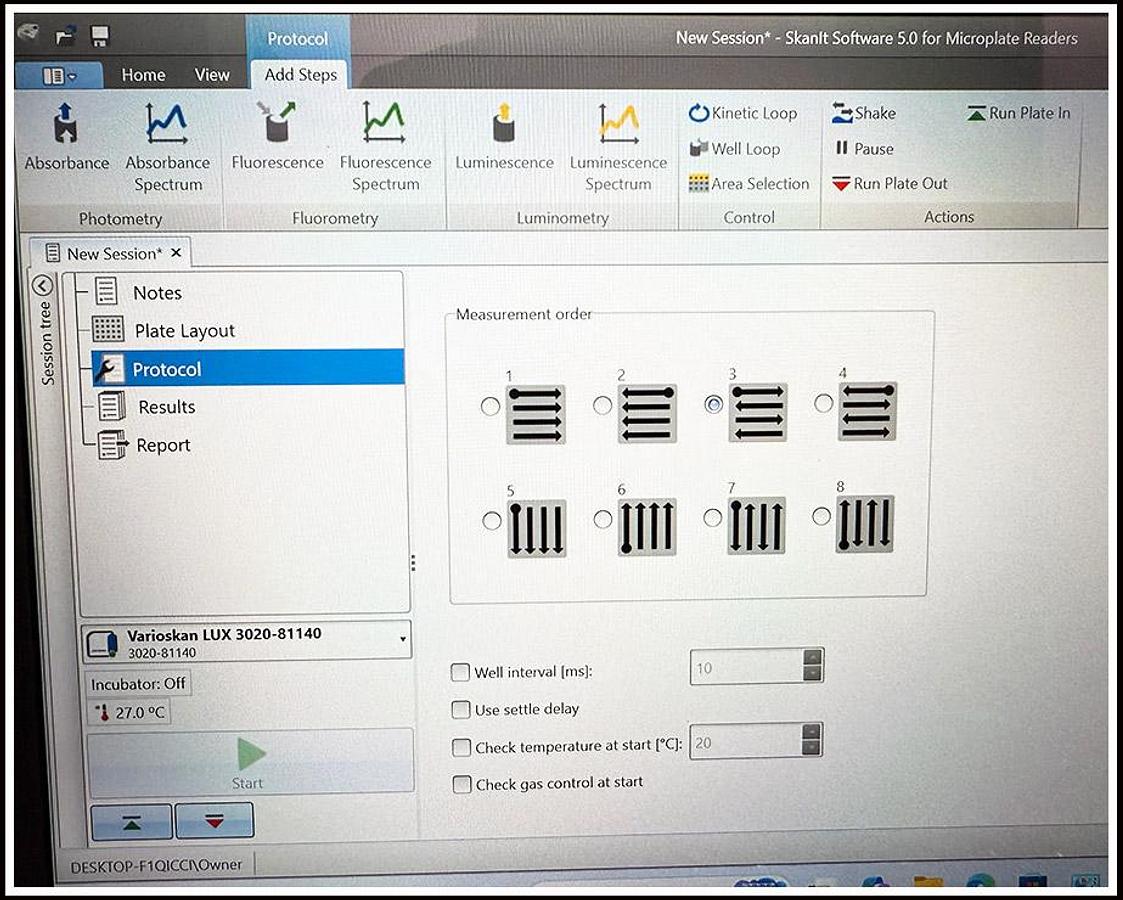
Task: Choose measurement order pattern 6
Action: pos(602,520)
